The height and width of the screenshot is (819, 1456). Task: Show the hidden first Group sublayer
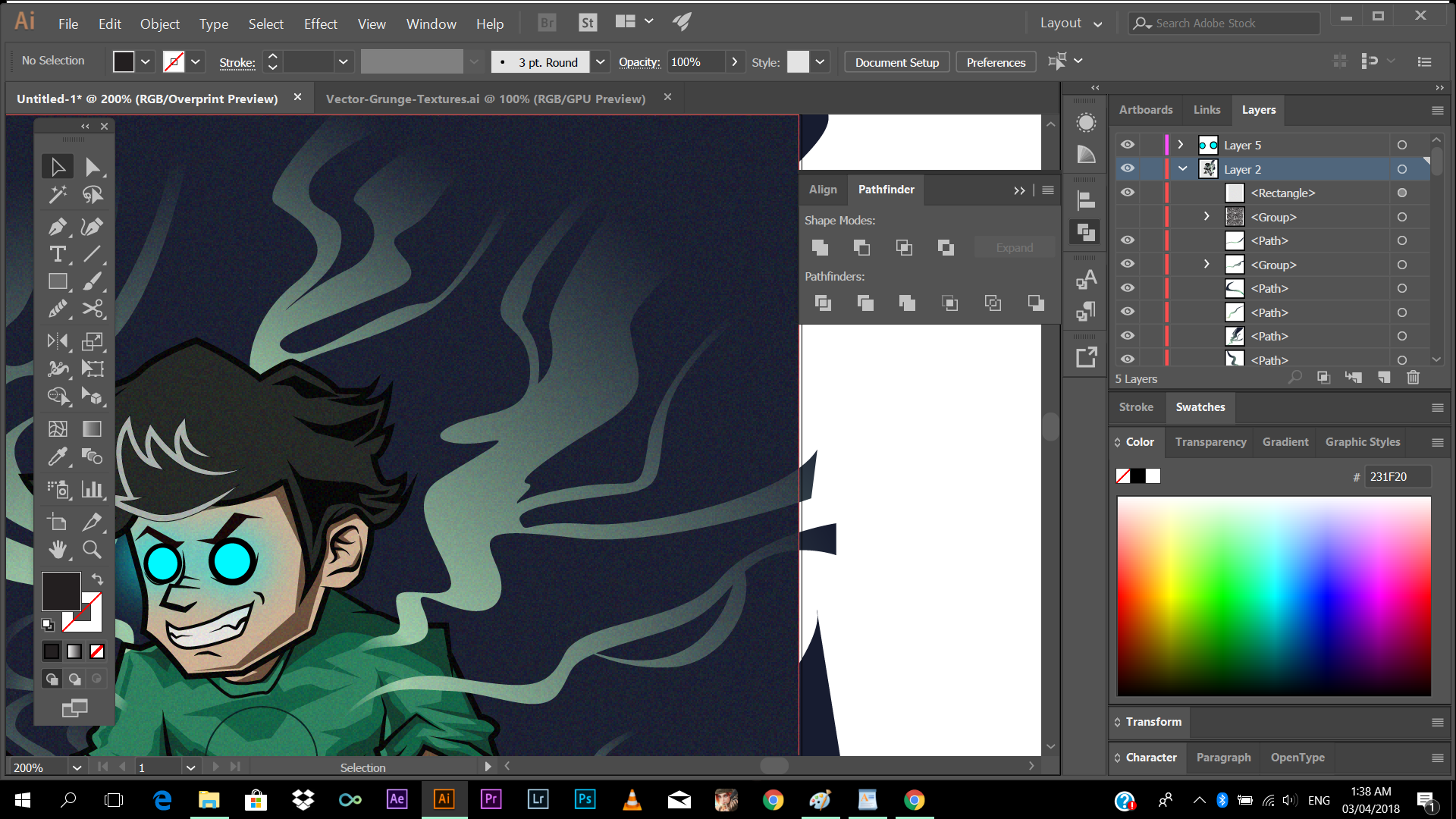pos(1128,217)
